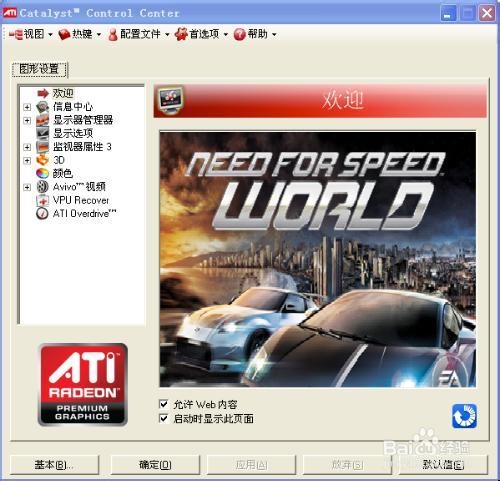
Task: Expand the 监视器属性 3 tree node
Action: [x=27, y=147]
